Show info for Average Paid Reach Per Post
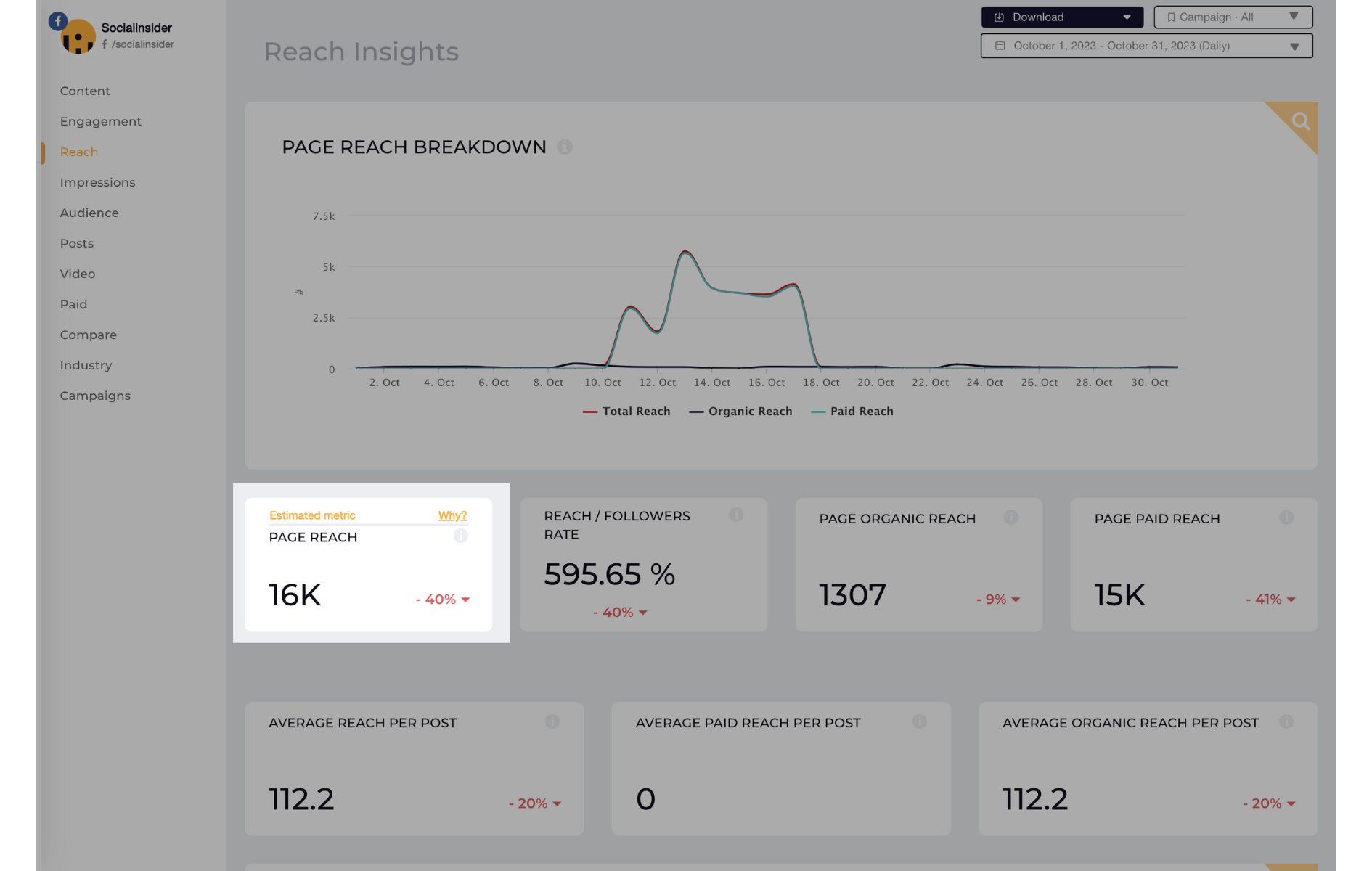This screenshot has width=1372, height=871. 920,721
